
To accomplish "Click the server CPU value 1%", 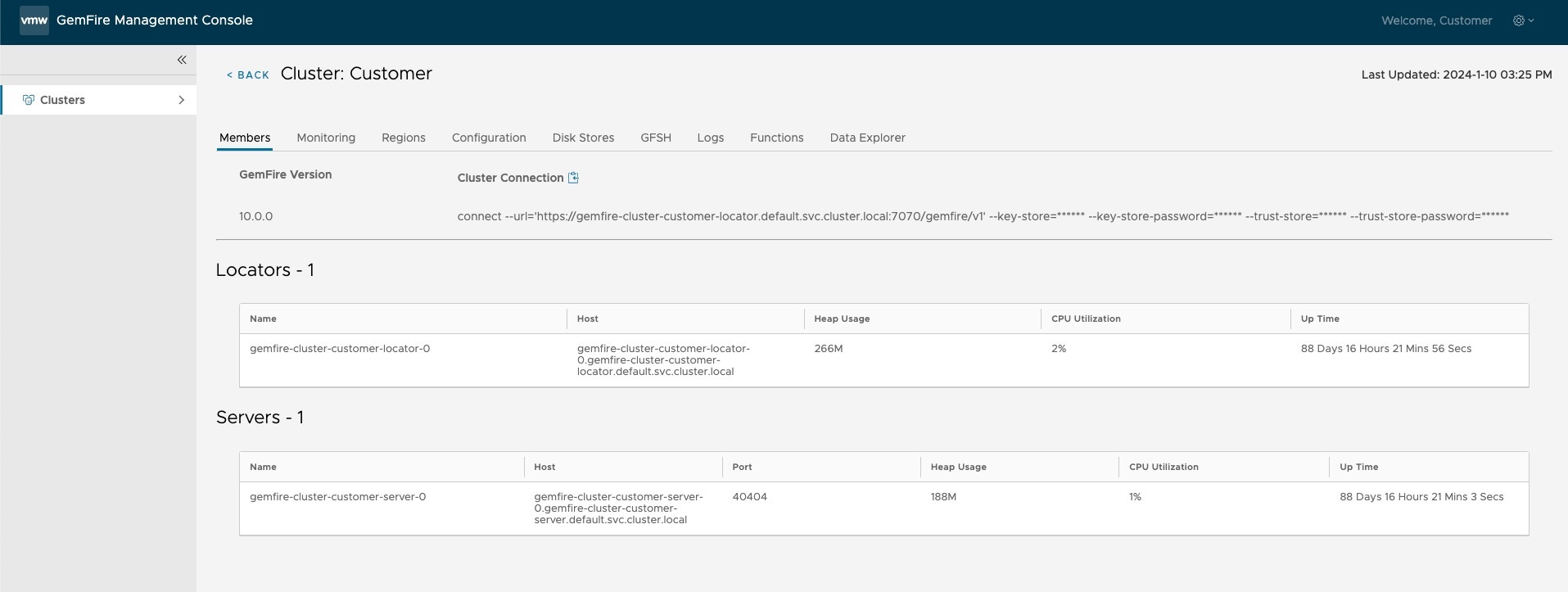I will (x=1135, y=497).
